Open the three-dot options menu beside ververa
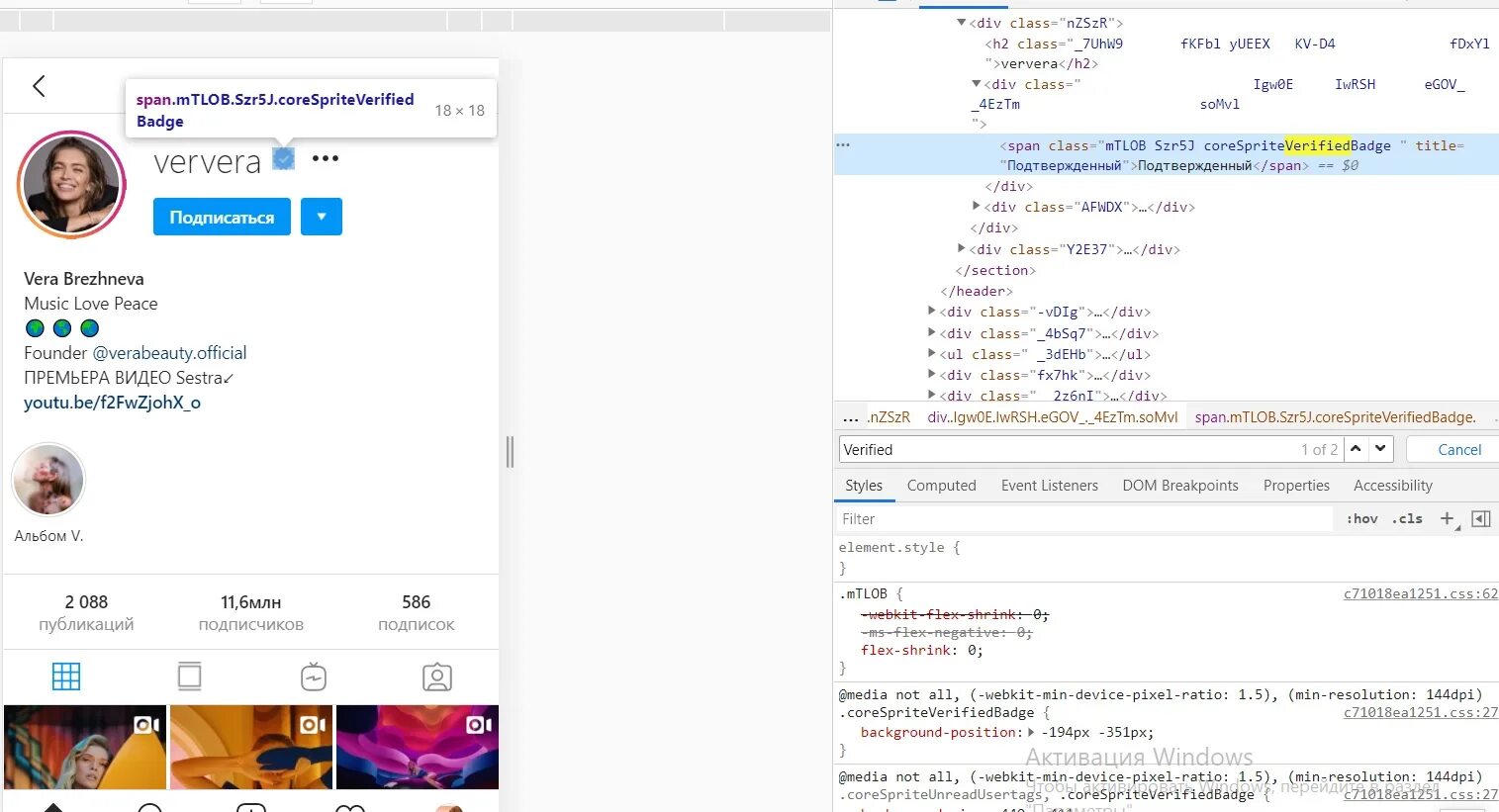Screen dimensions: 1499x812 point(326,158)
